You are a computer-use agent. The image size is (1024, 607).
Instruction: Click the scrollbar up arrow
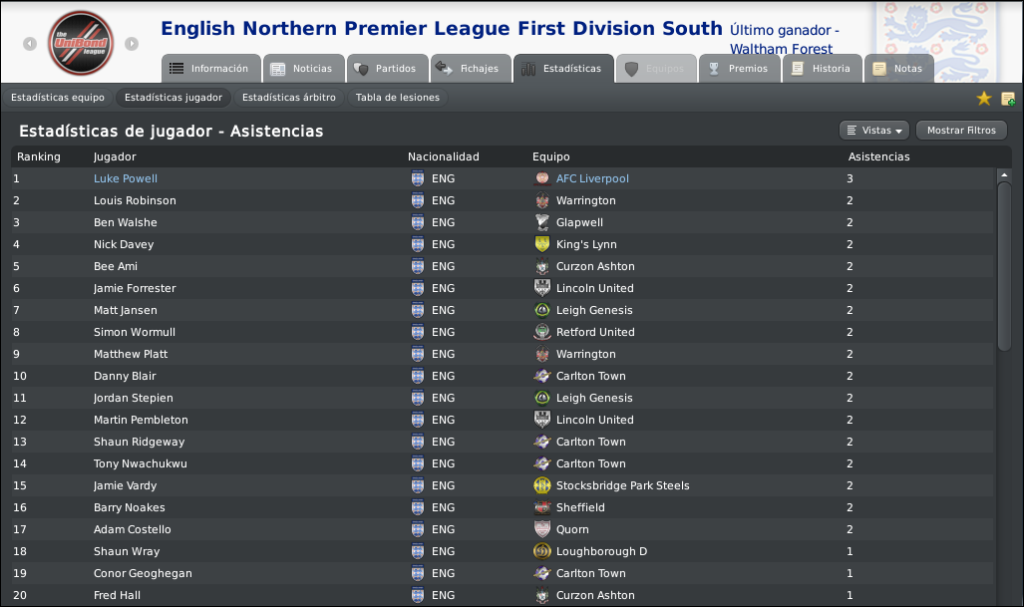coord(1004,175)
